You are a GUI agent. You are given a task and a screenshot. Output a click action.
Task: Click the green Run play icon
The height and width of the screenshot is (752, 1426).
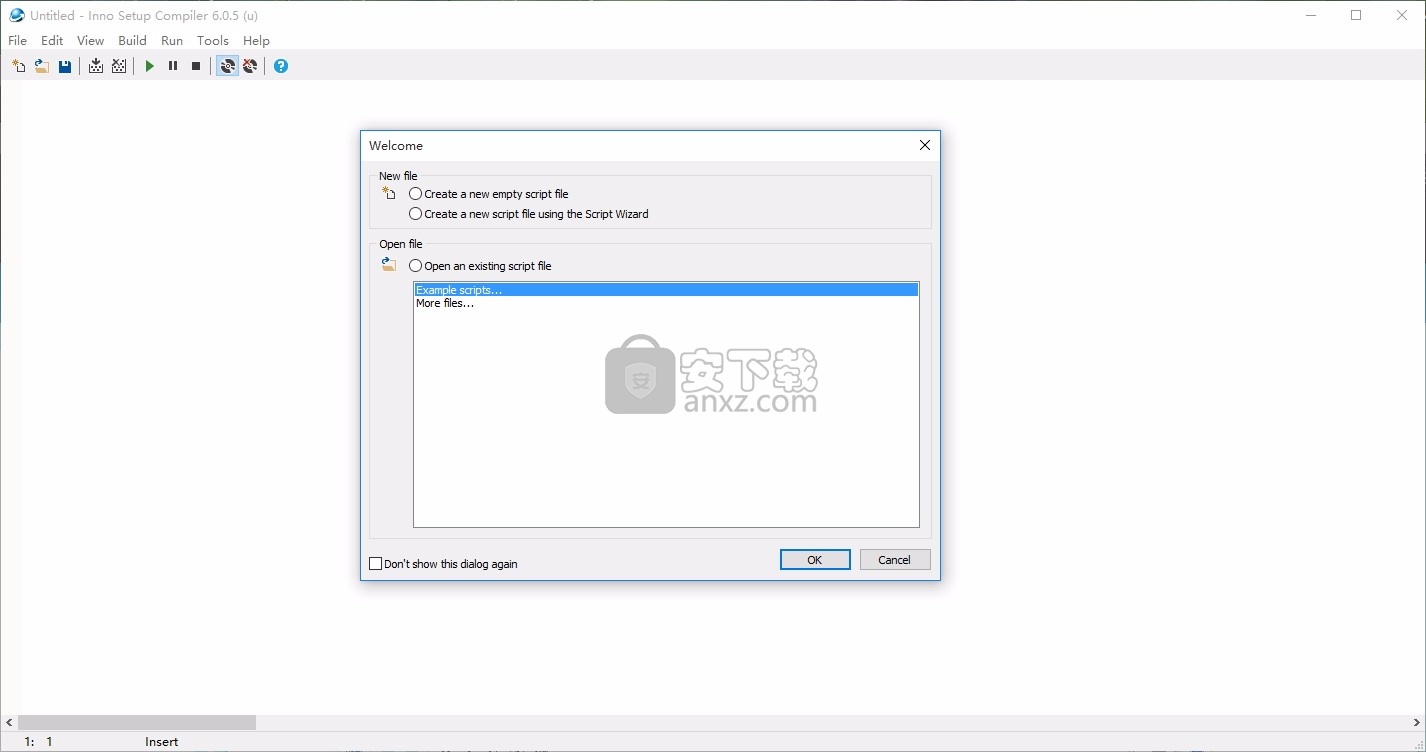coord(150,66)
